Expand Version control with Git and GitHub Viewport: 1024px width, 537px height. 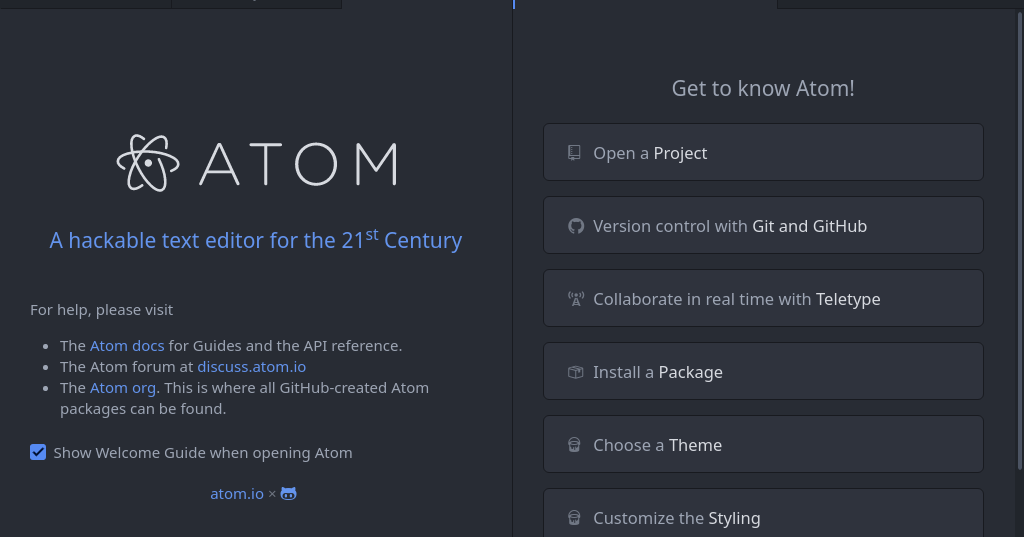click(763, 225)
